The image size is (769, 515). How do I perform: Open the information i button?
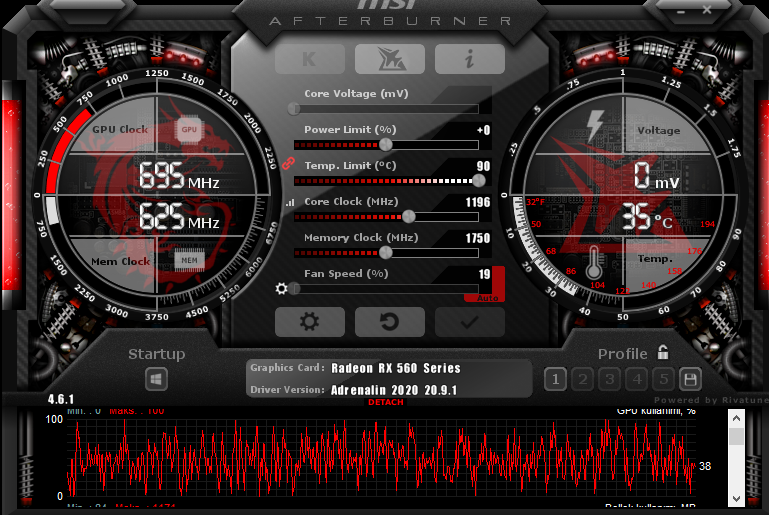[x=470, y=59]
